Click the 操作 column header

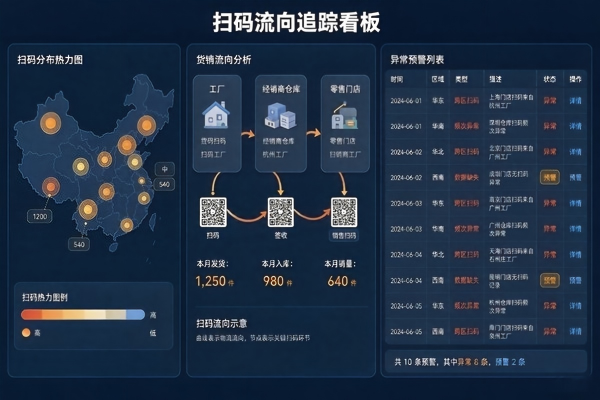click(x=575, y=79)
